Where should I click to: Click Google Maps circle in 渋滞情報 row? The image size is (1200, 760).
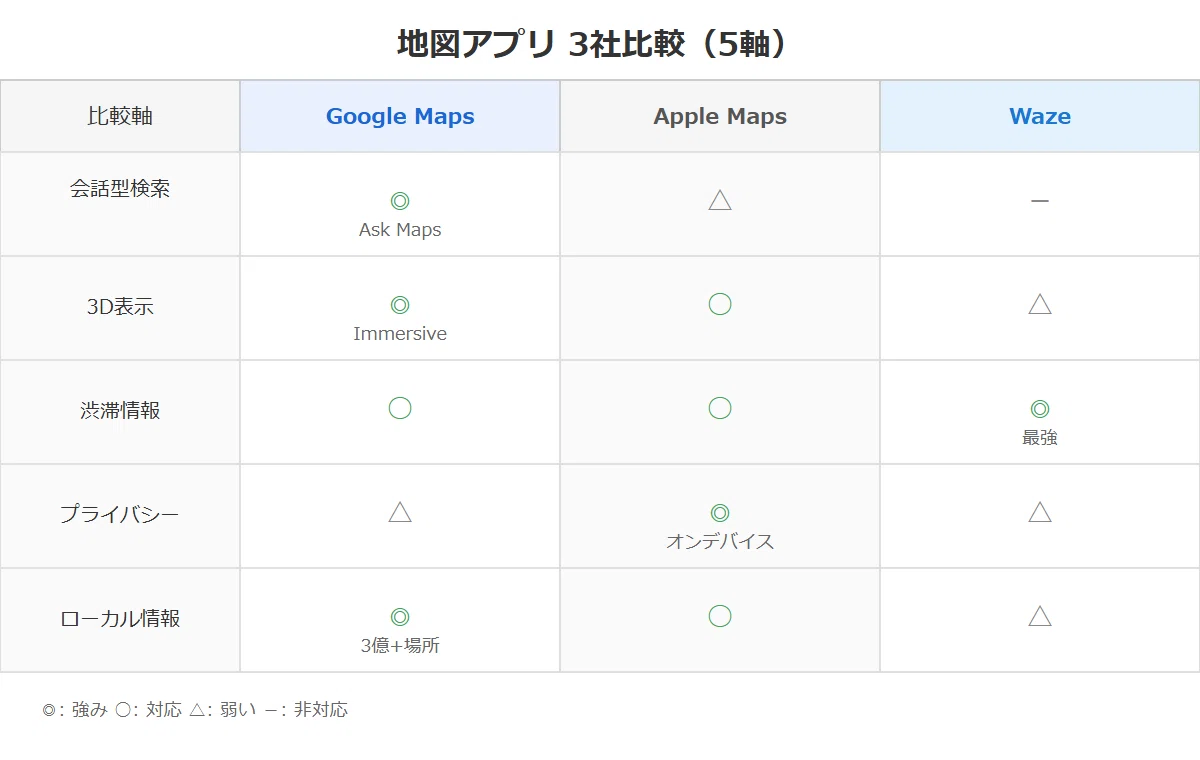click(x=400, y=408)
